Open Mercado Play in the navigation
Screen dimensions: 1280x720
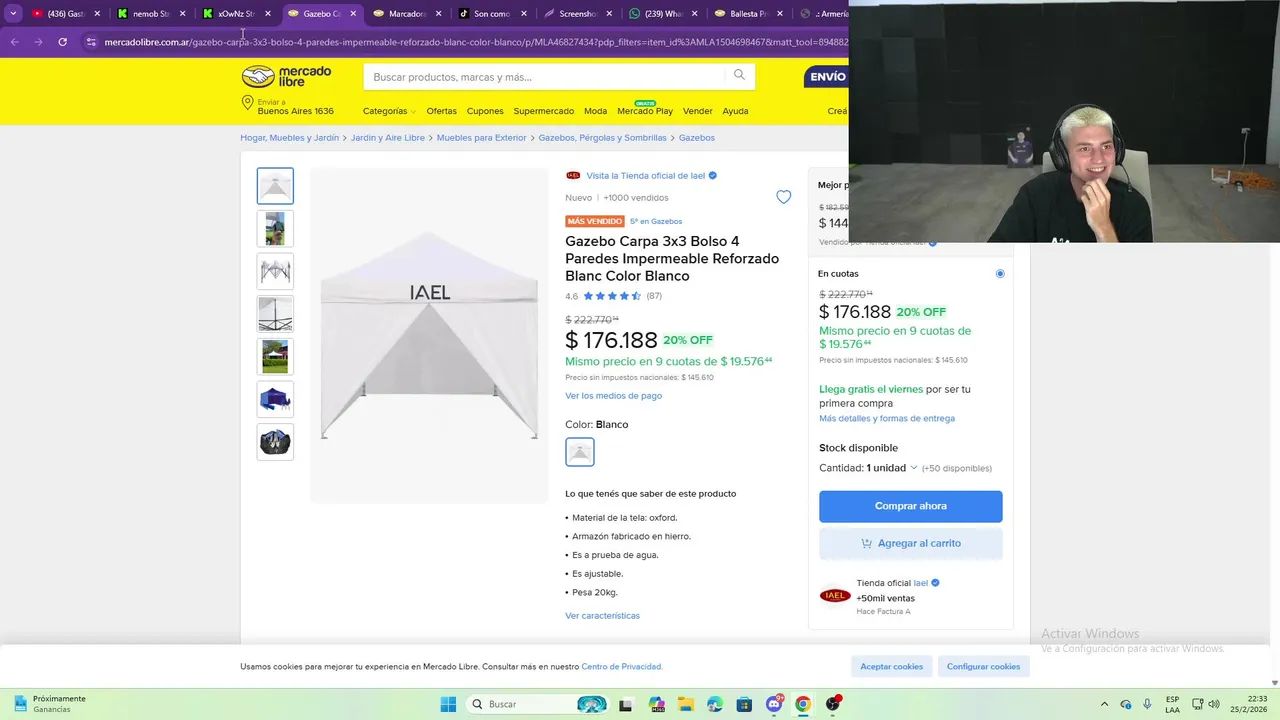(x=645, y=111)
